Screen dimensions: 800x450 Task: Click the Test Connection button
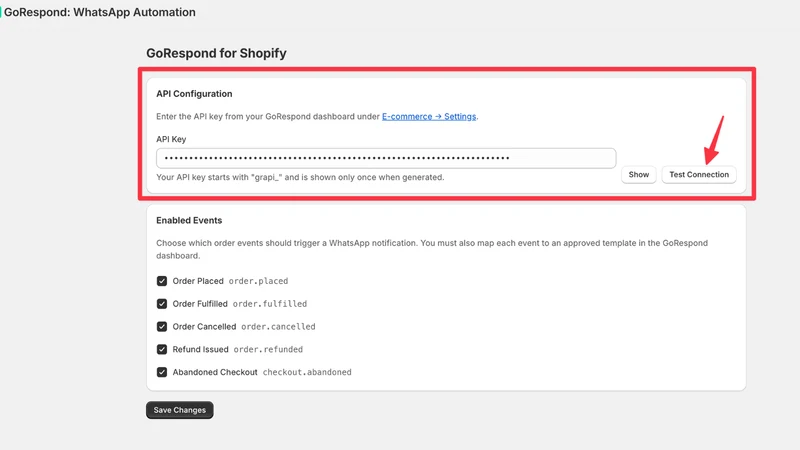pos(698,174)
